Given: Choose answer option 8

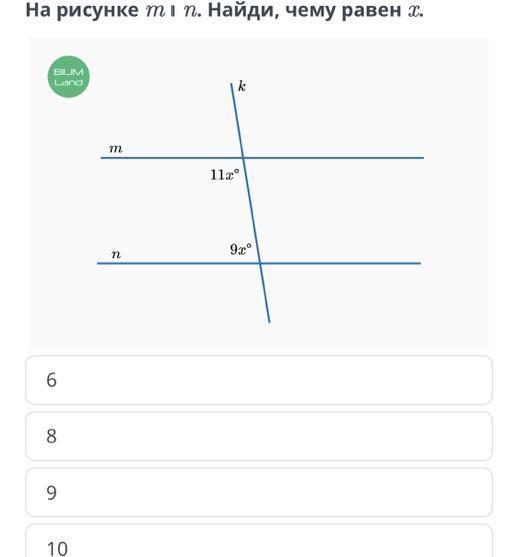Looking at the screenshot, I should pos(259,436).
